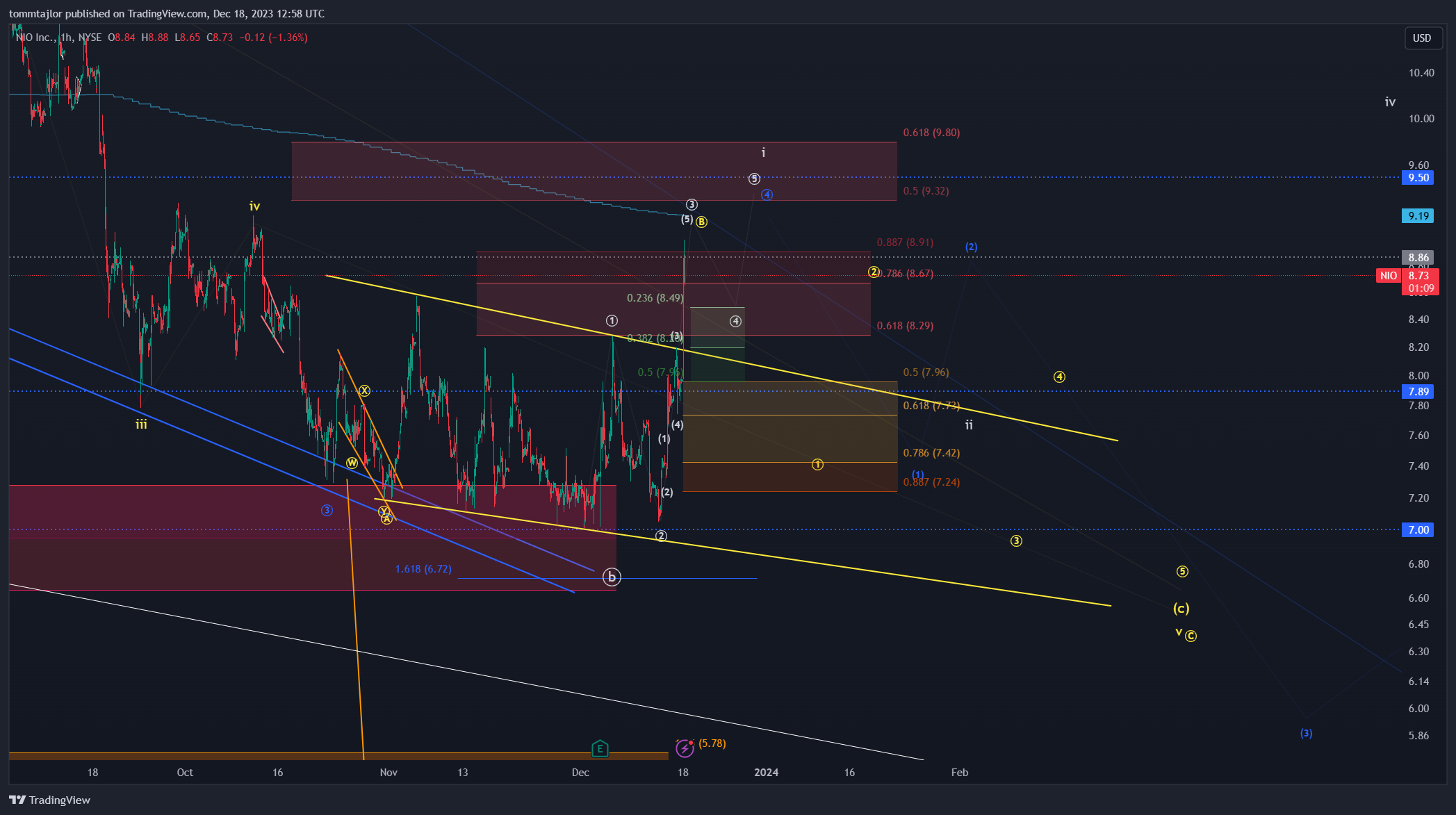
Task: Click the 'Oct' date on the time axis
Action: pyautogui.click(x=185, y=772)
